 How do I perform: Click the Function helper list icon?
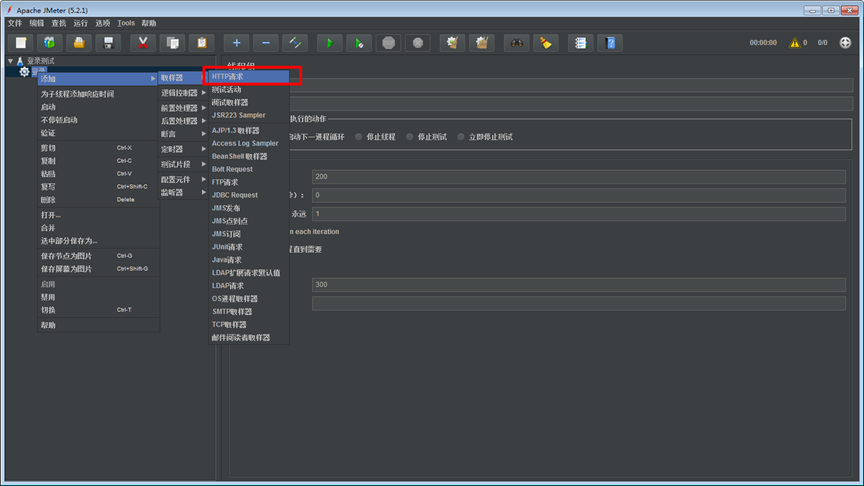point(580,42)
